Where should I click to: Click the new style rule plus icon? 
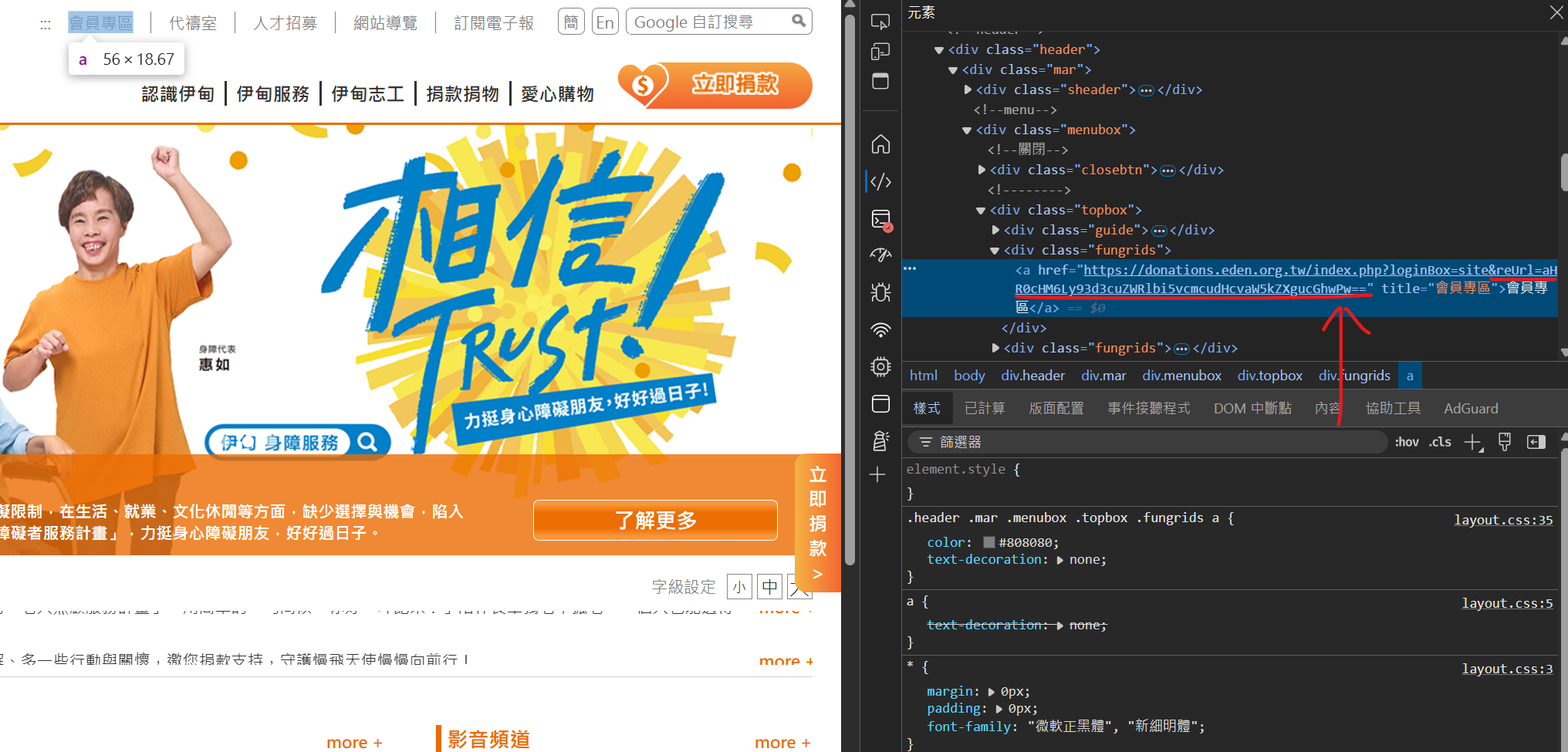click(1473, 442)
